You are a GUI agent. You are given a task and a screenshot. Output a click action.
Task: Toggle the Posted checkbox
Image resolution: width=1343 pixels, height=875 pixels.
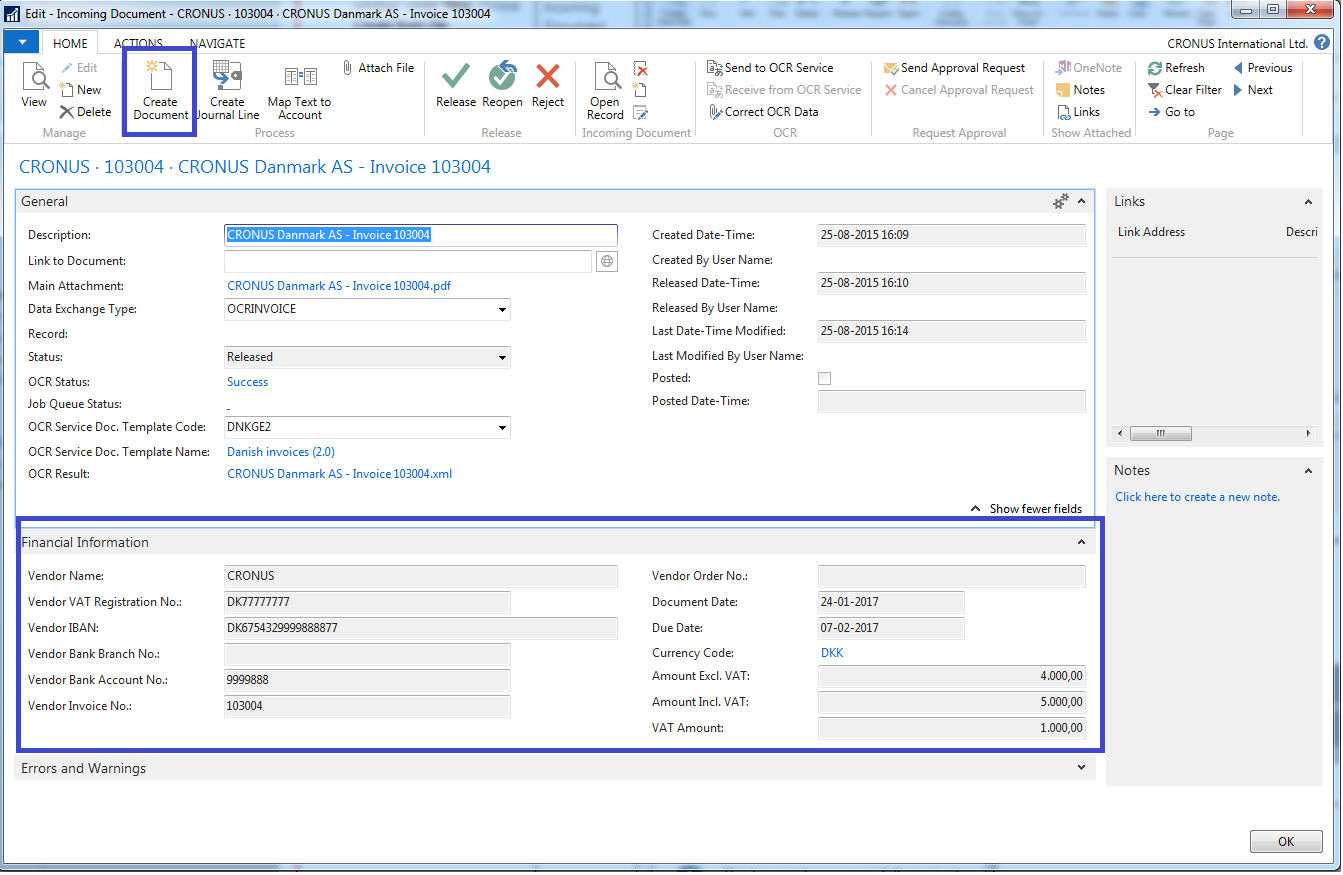point(824,379)
